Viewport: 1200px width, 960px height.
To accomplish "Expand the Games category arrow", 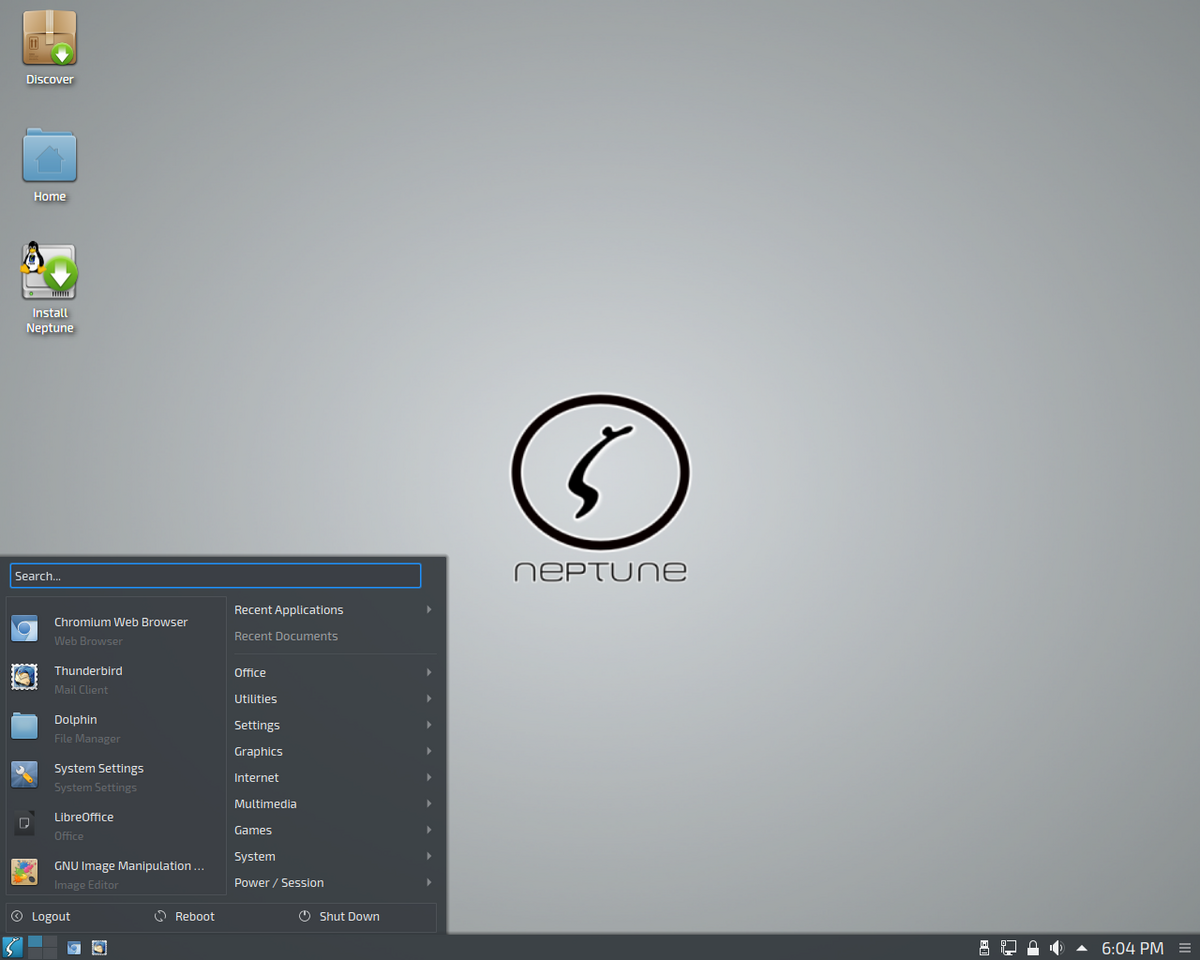I will pyautogui.click(x=429, y=830).
